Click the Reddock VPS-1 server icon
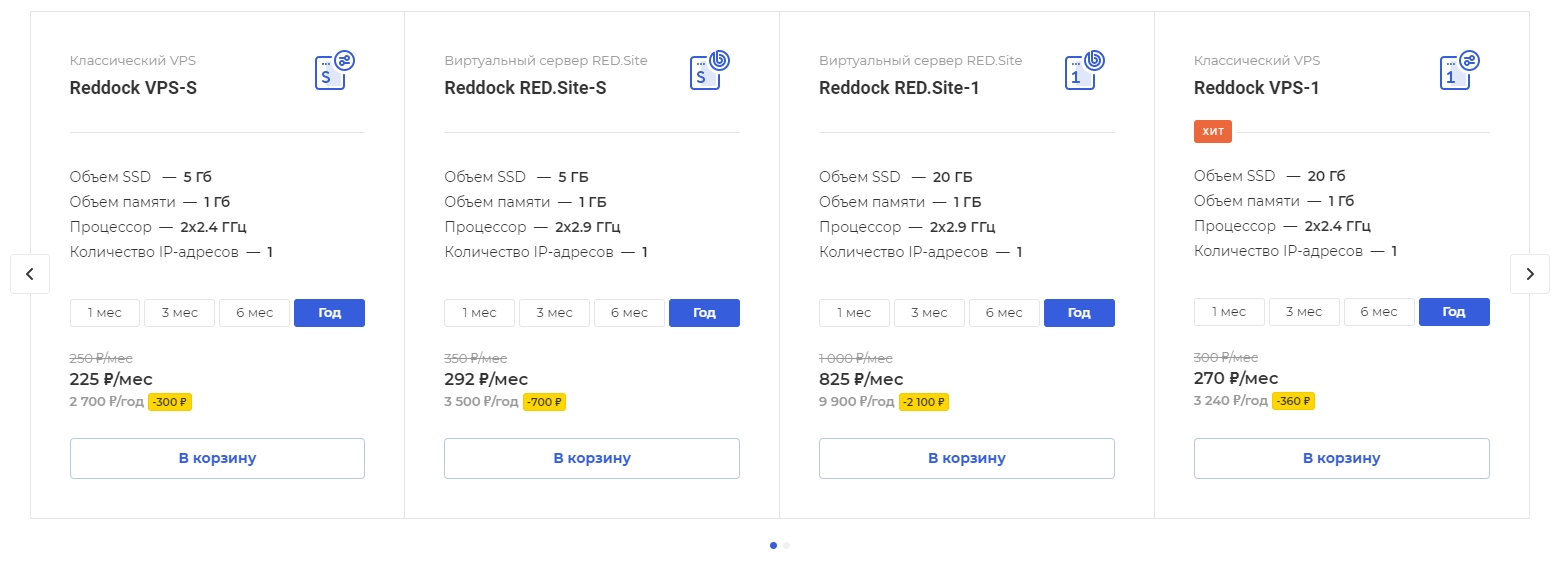The image size is (1559, 561). (1460, 71)
